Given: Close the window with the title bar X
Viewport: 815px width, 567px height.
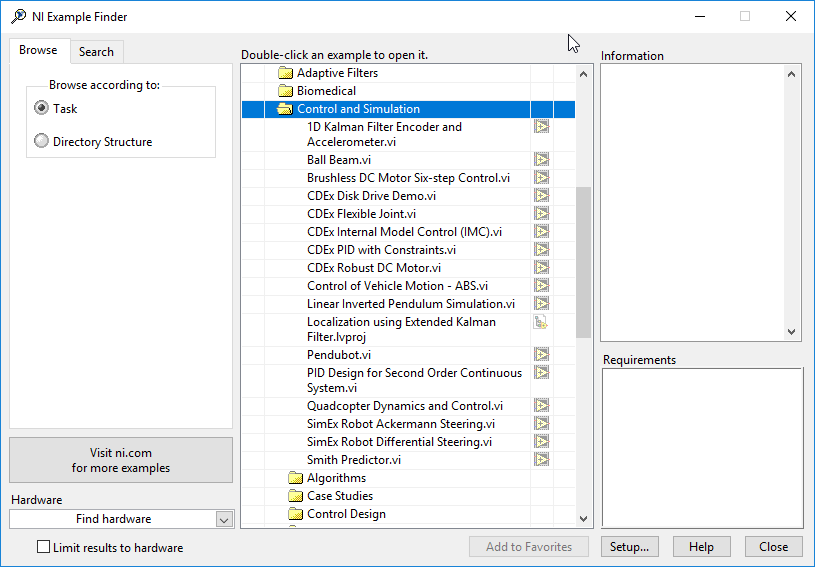Looking at the screenshot, I should tap(791, 17).
